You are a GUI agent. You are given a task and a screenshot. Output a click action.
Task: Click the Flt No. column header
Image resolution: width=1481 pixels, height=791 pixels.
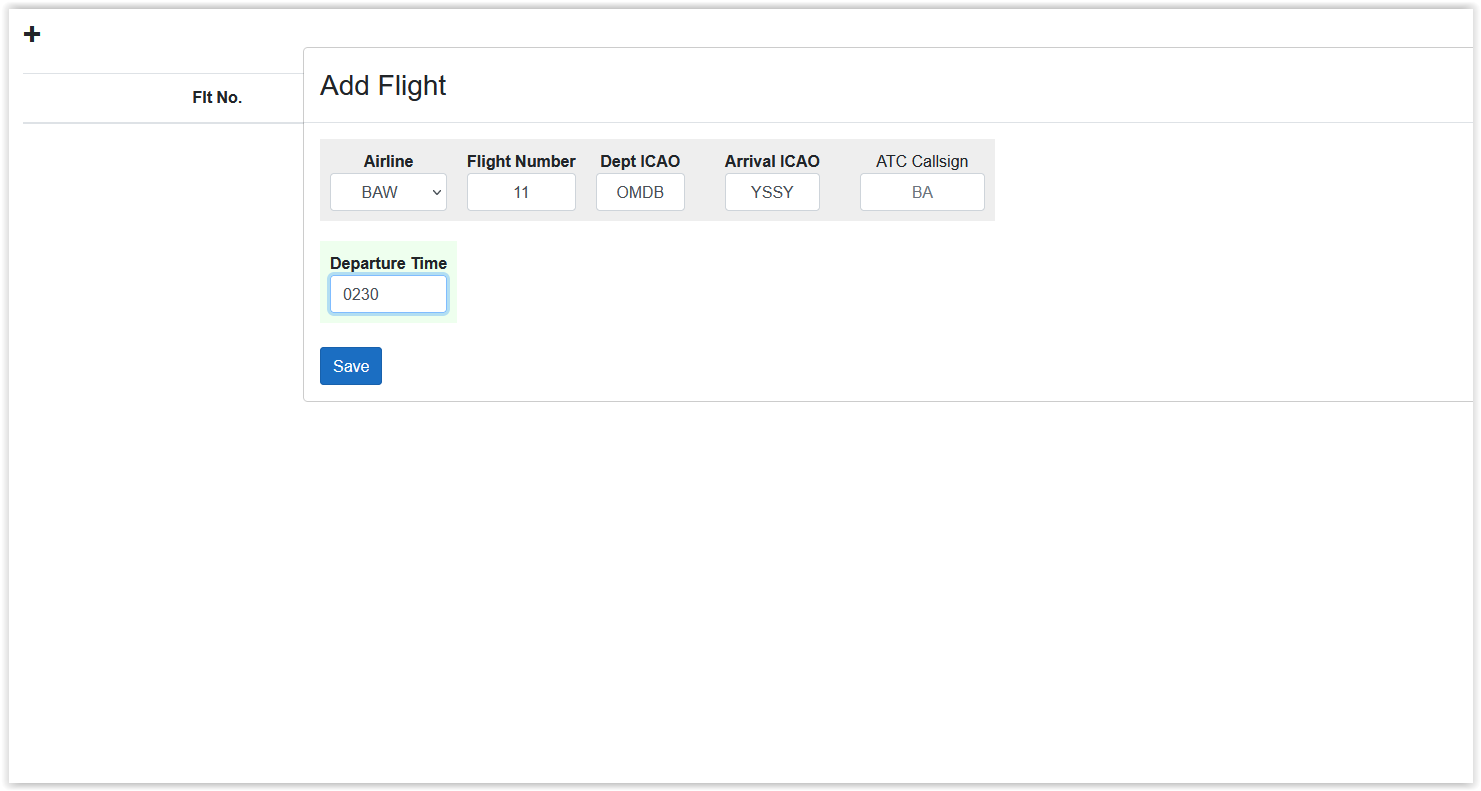[x=217, y=98]
